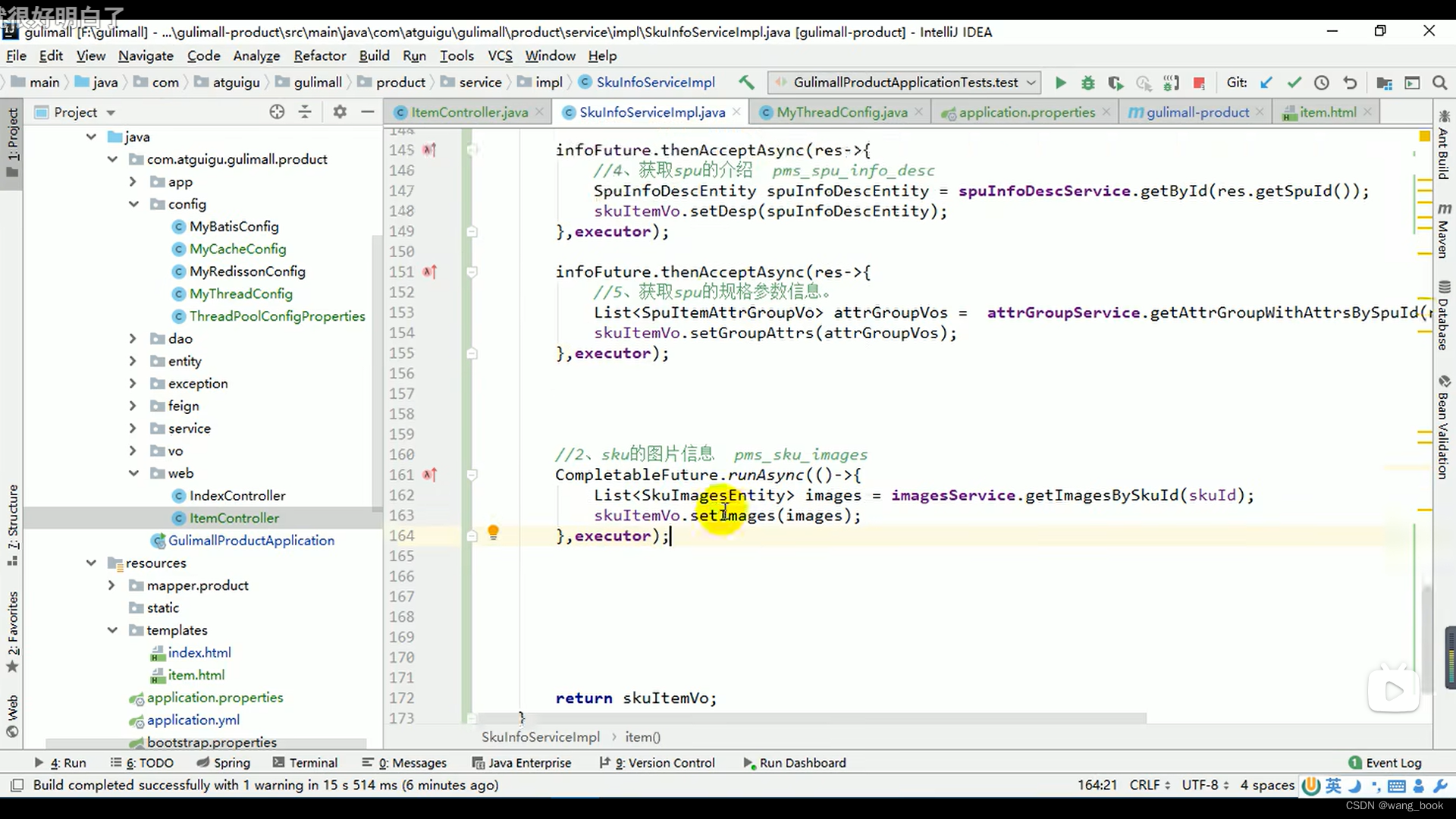Hide the Project panel with minus icon
Viewport: 1456px width, 819px height.
point(368,111)
